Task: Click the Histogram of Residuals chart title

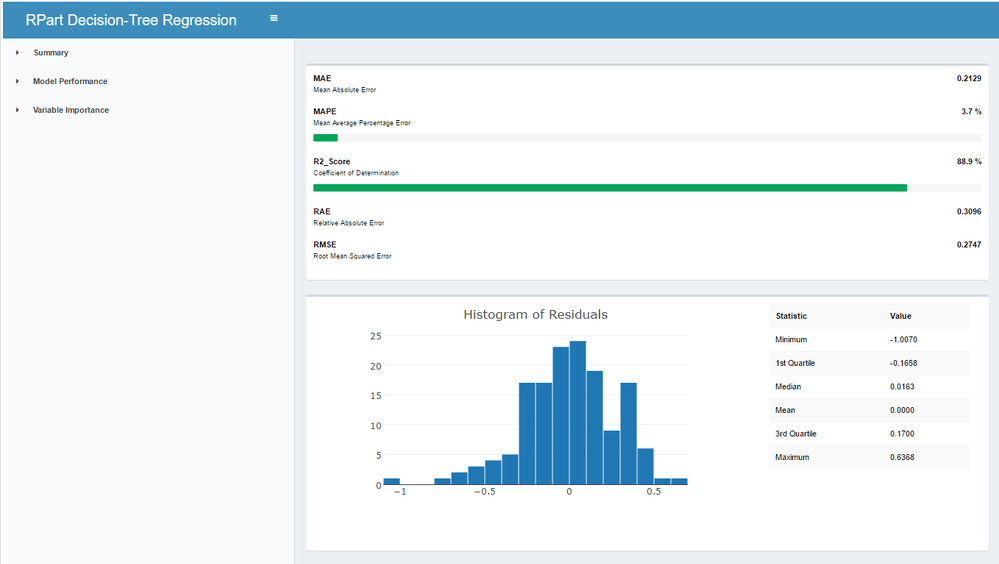Action: click(x=535, y=314)
